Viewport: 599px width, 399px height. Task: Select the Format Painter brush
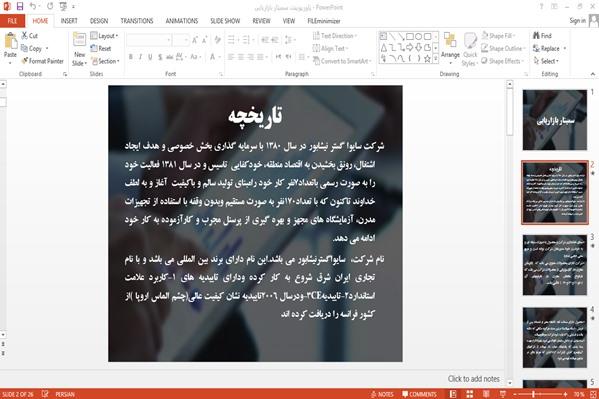25,61
